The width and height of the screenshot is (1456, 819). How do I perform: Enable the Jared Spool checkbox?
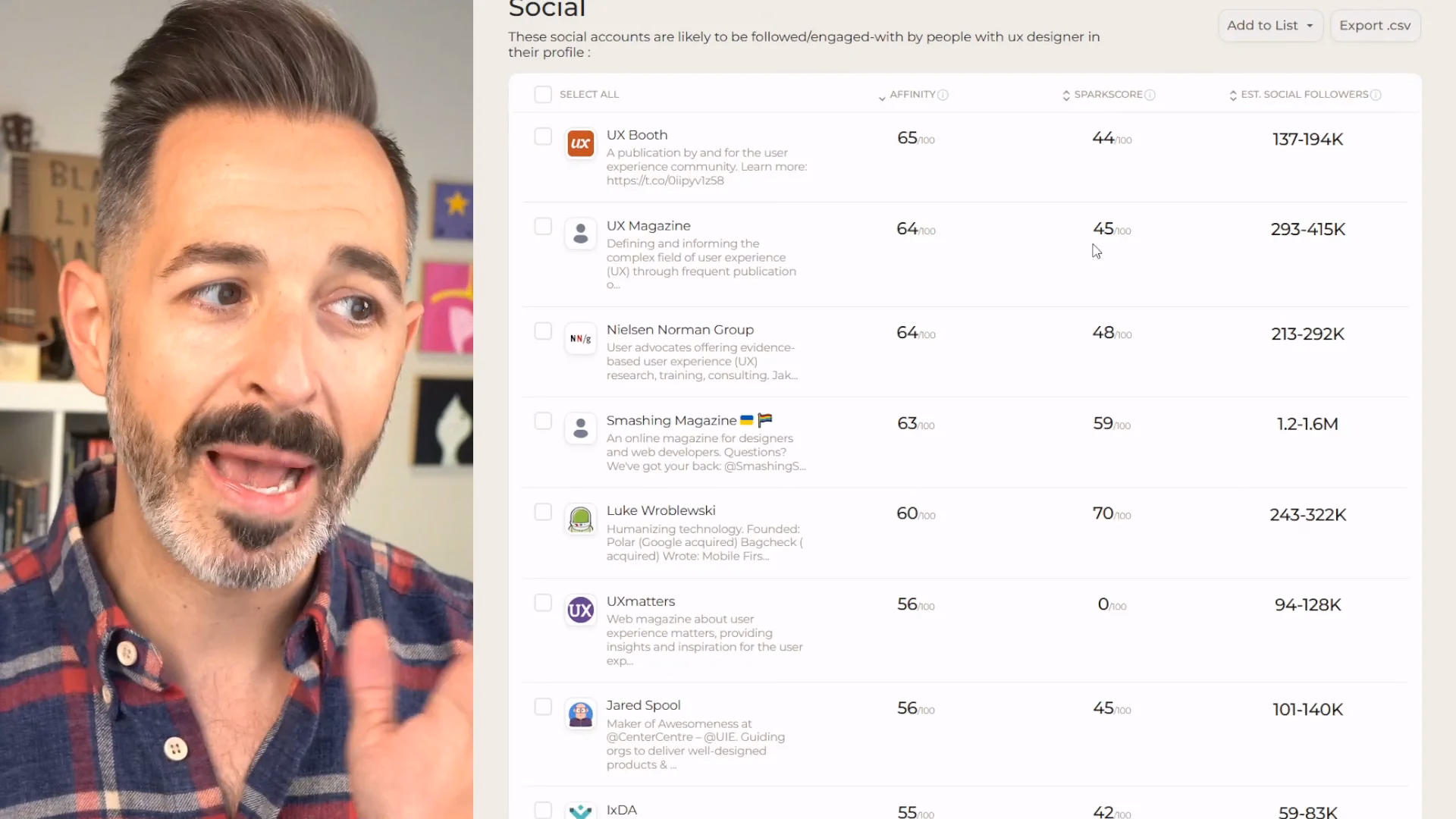tap(543, 707)
